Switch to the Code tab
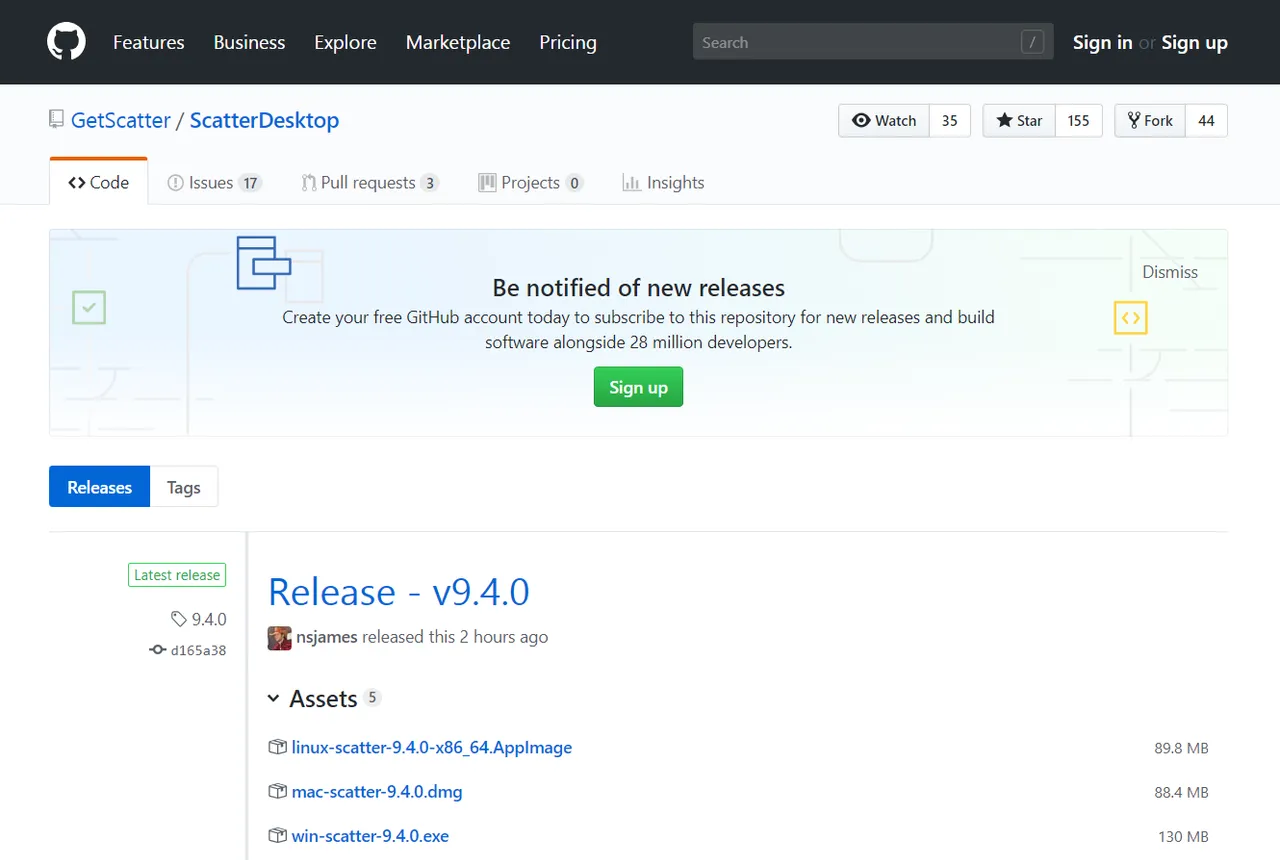The height and width of the screenshot is (860, 1280). [98, 182]
